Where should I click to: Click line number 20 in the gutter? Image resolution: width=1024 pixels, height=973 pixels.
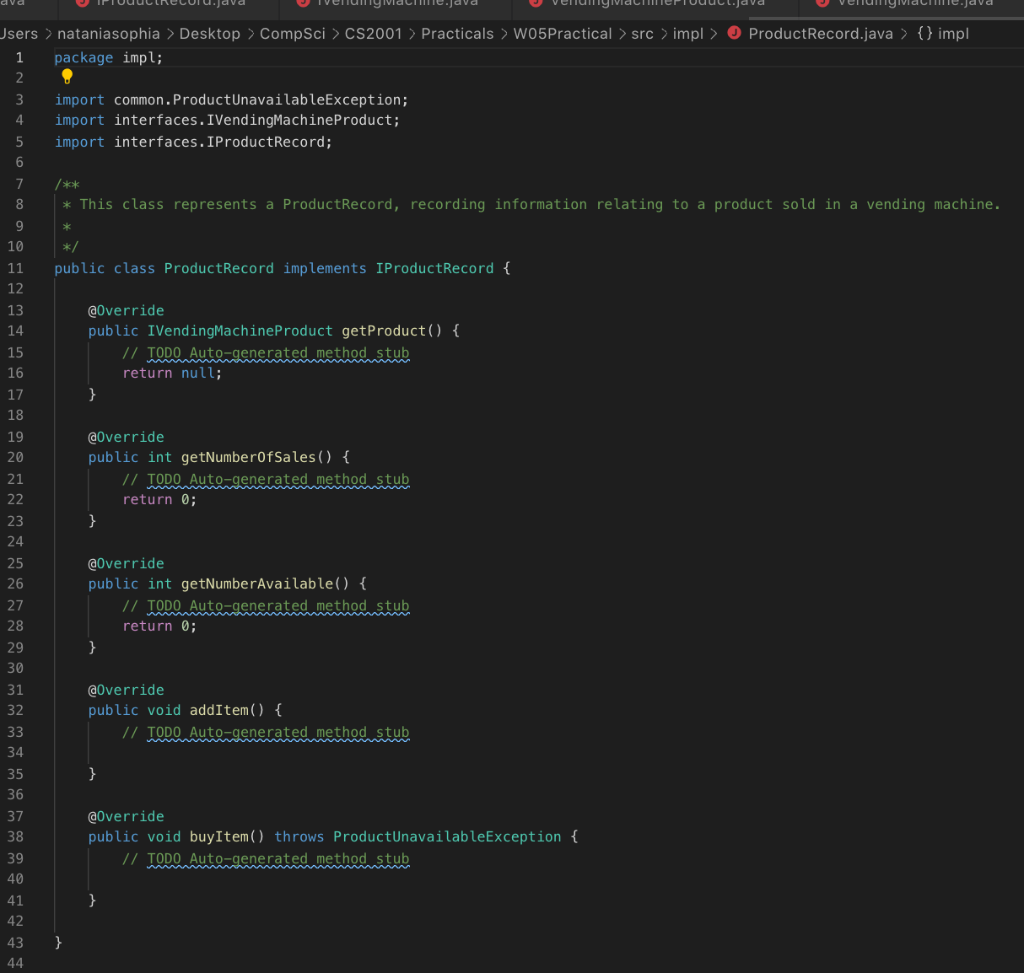point(15,457)
